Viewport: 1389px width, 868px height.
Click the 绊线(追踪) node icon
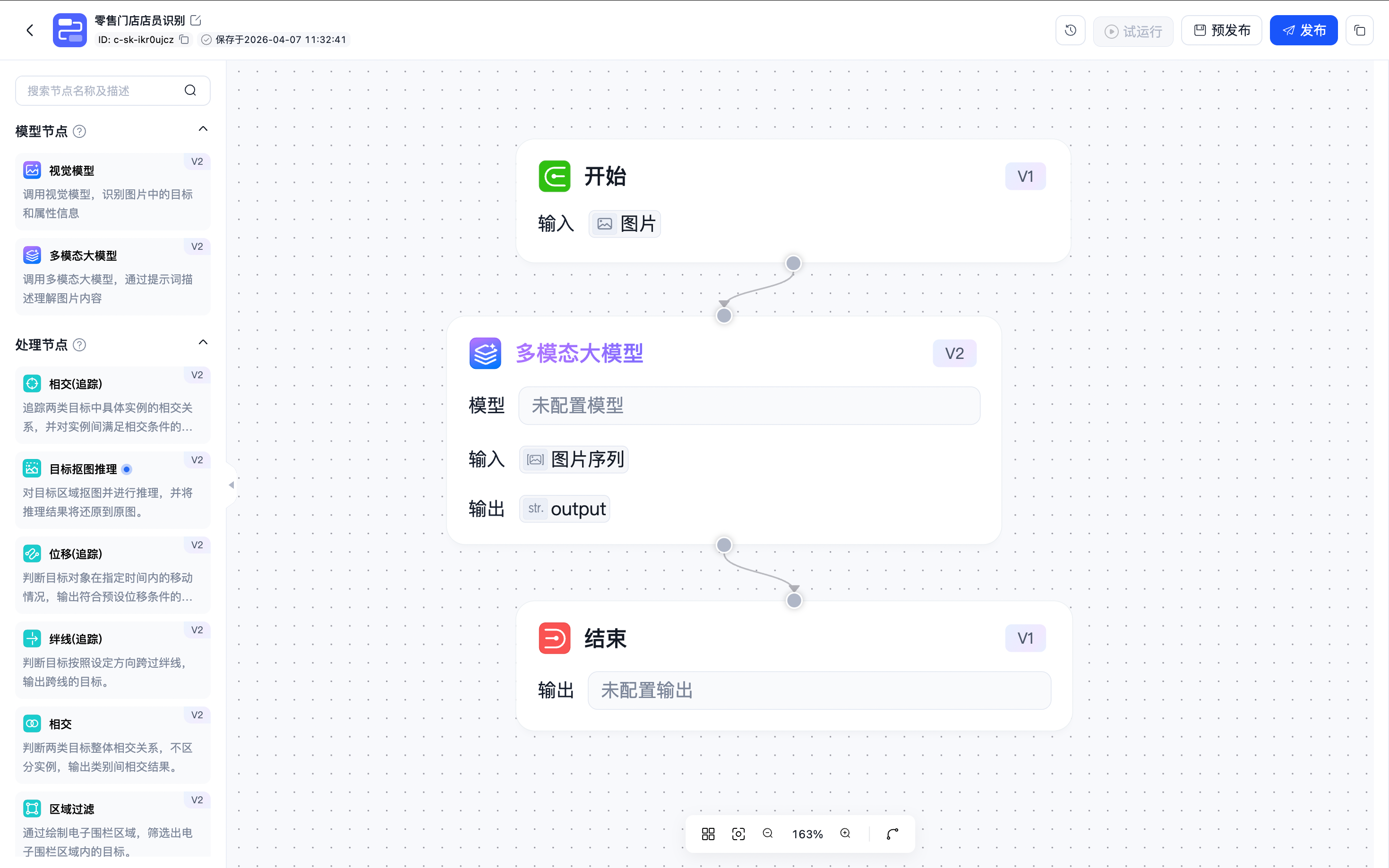pos(32,638)
